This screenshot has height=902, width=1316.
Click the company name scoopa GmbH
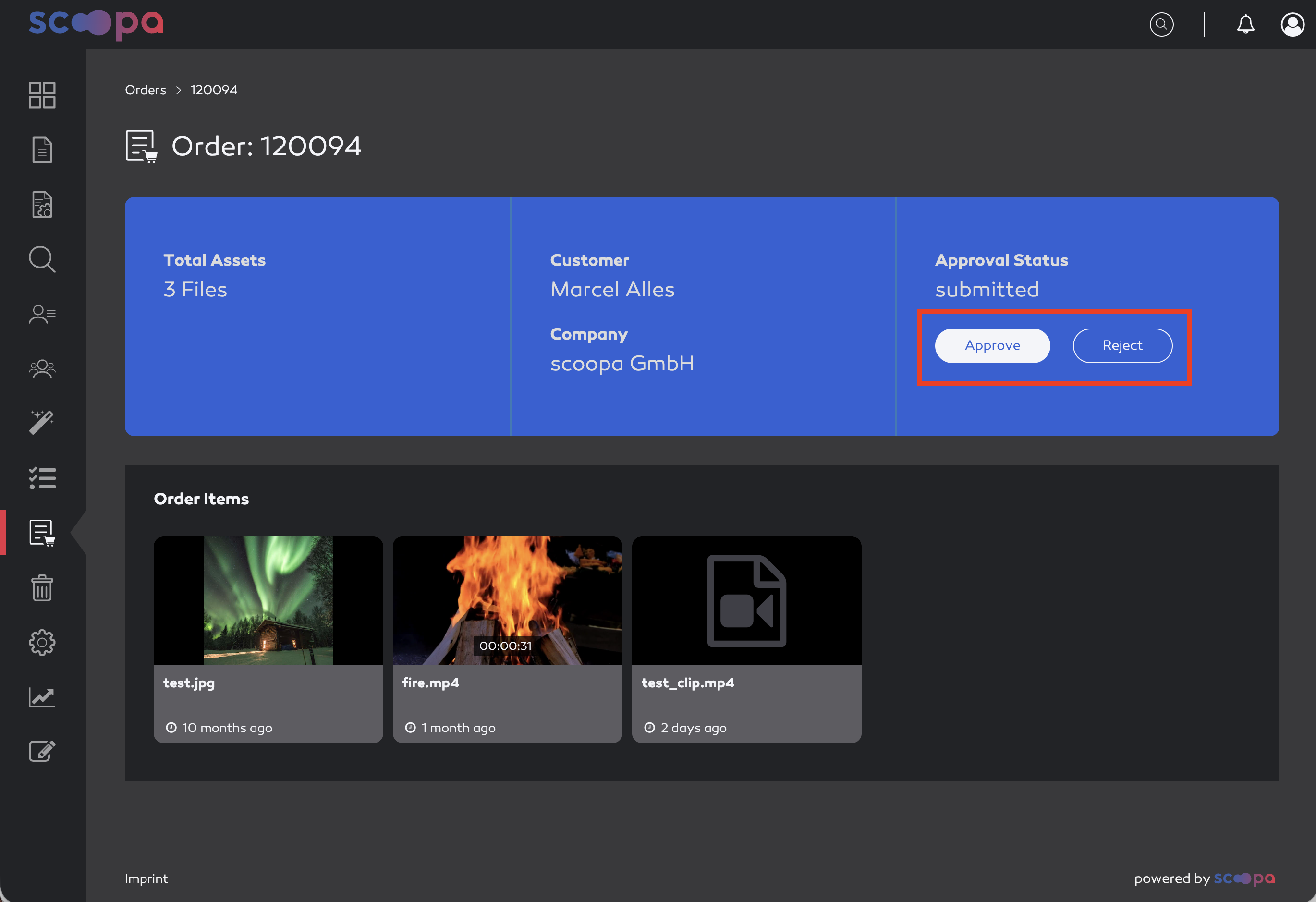click(x=622, y=364)
